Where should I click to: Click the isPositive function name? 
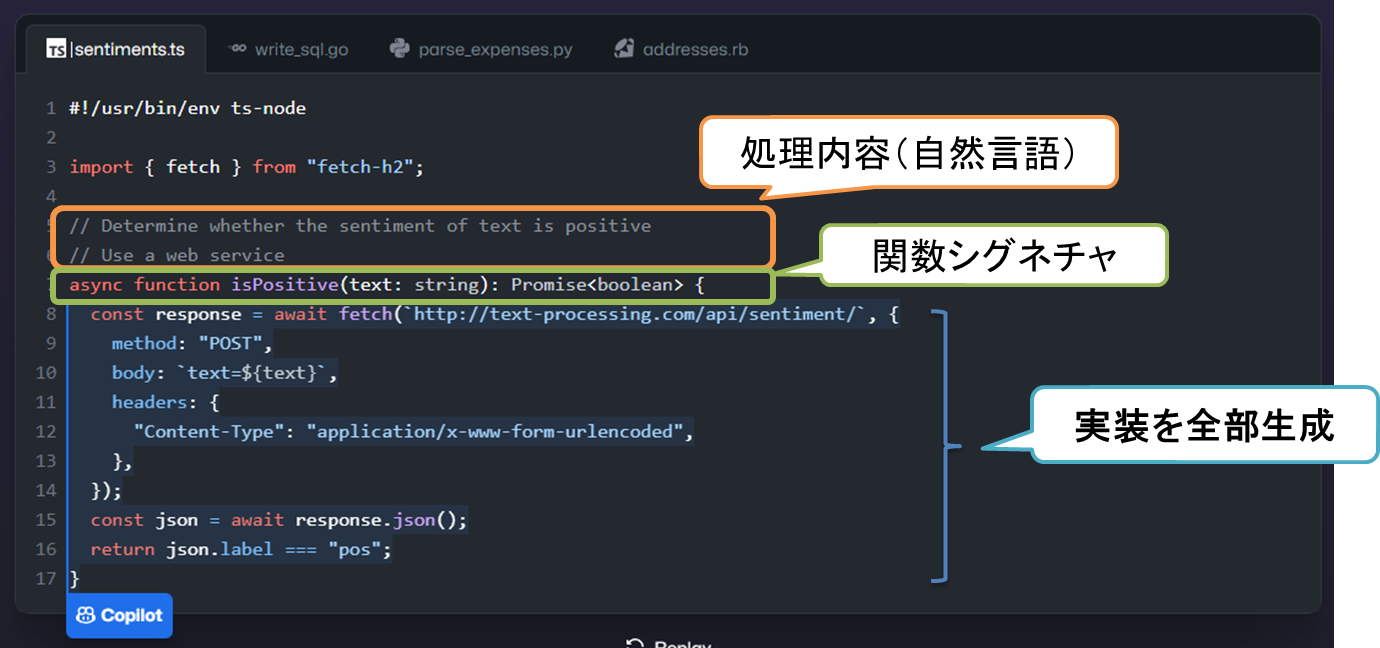[286, 285]
